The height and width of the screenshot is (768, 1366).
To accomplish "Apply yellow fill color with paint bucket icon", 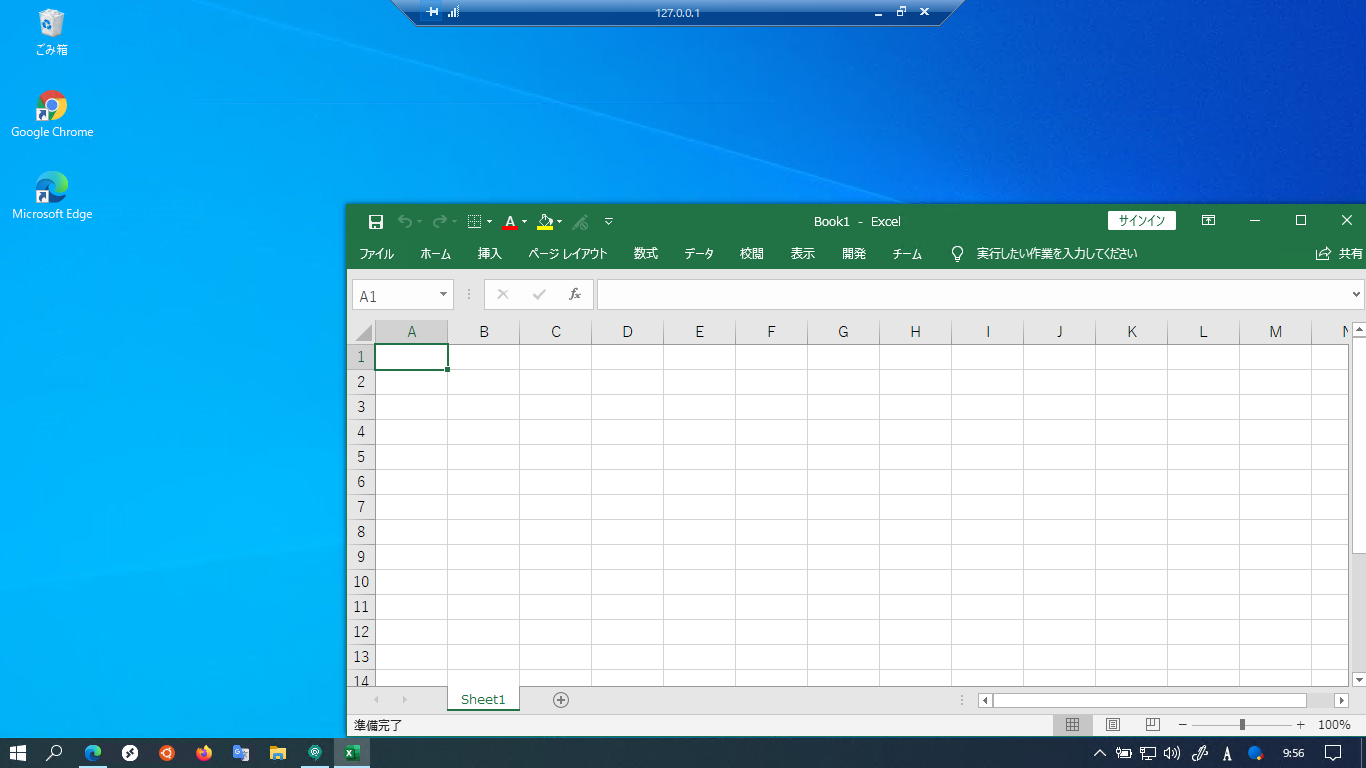I will pyautogui.click(x=545, y=222).
